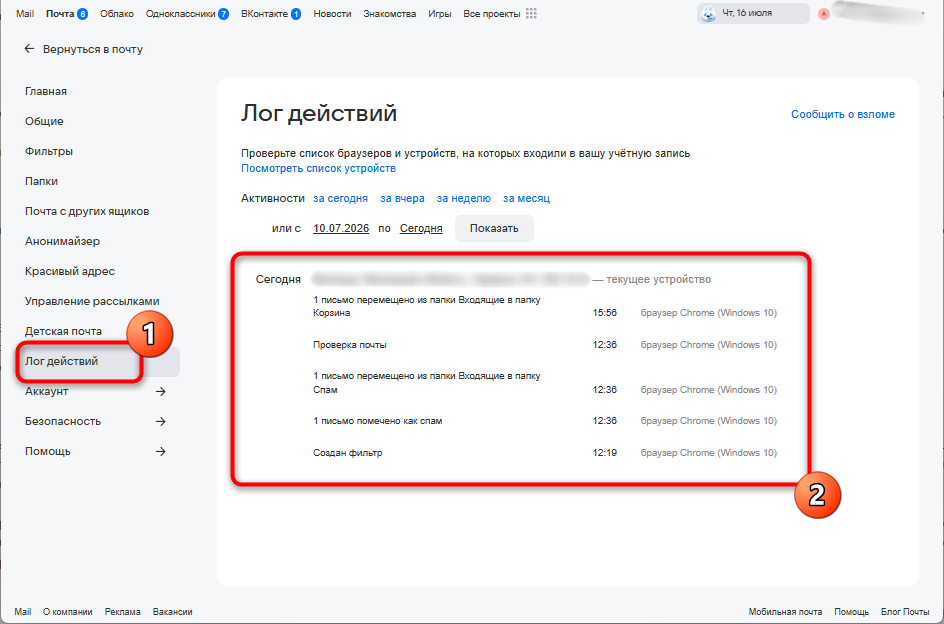944x624 pixels.
Task: Open the Детская почта section
Action: pos(63,331)
